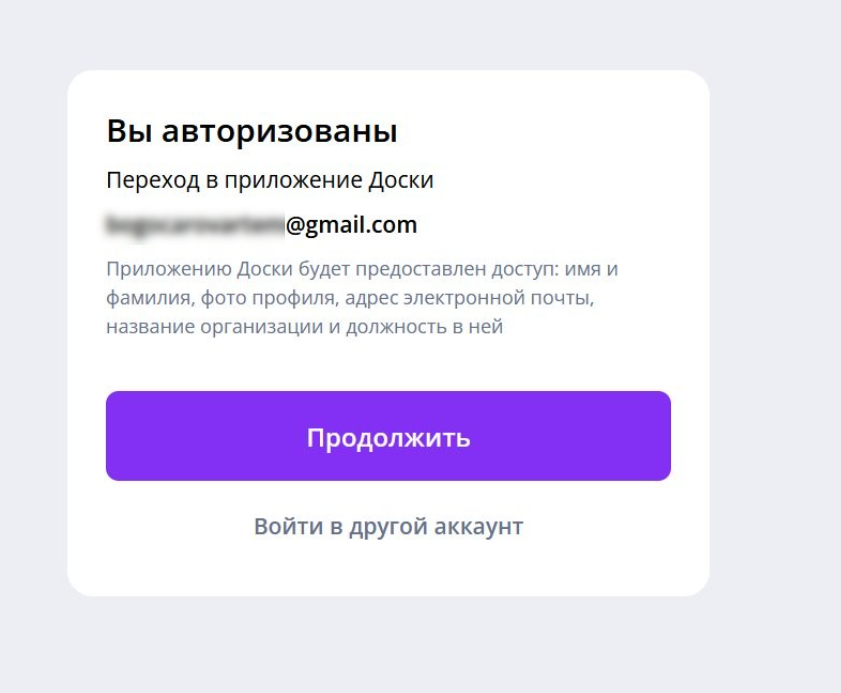Open the Войти в другой аккаунт link
Image resolution: width=841 pixels, height=693 pixels.
pos(388,526)
